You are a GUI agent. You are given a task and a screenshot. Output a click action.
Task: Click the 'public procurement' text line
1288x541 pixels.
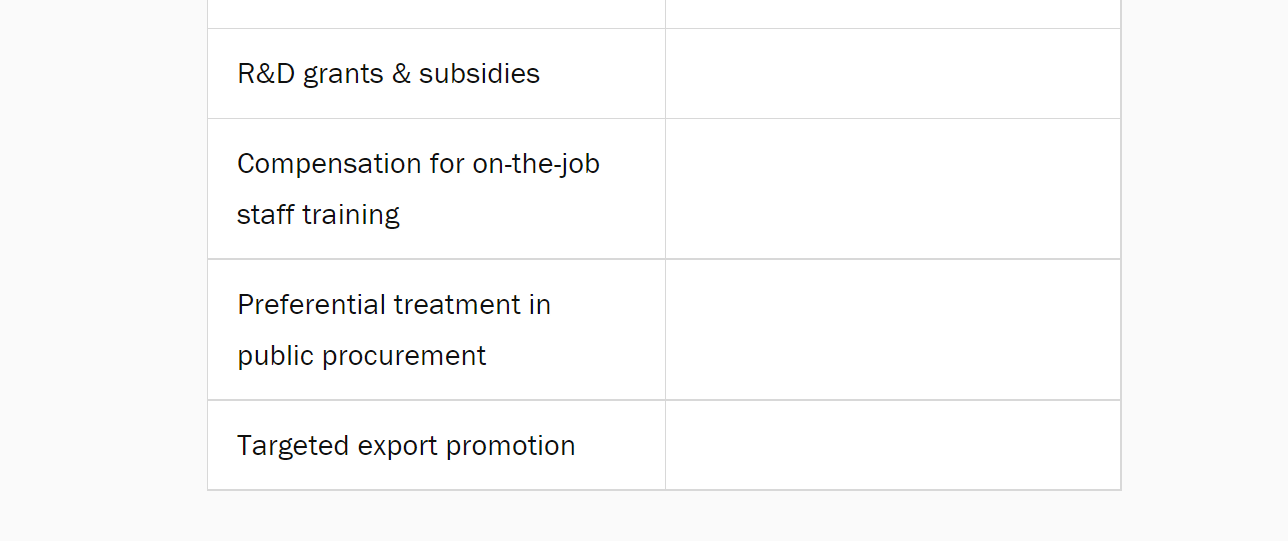click(x=361, y=356)
